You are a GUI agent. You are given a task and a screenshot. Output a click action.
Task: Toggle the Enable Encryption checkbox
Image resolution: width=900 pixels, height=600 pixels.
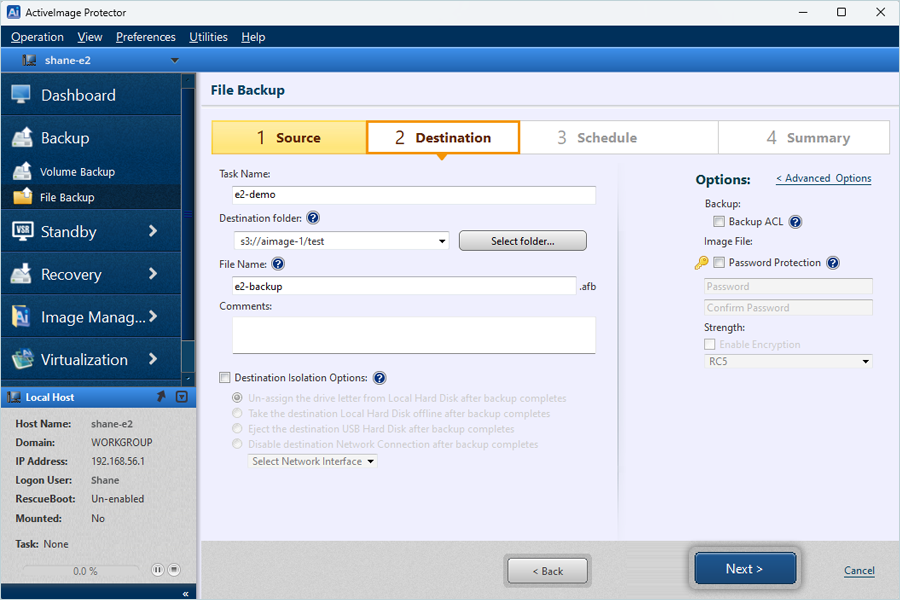coord(710,344)
